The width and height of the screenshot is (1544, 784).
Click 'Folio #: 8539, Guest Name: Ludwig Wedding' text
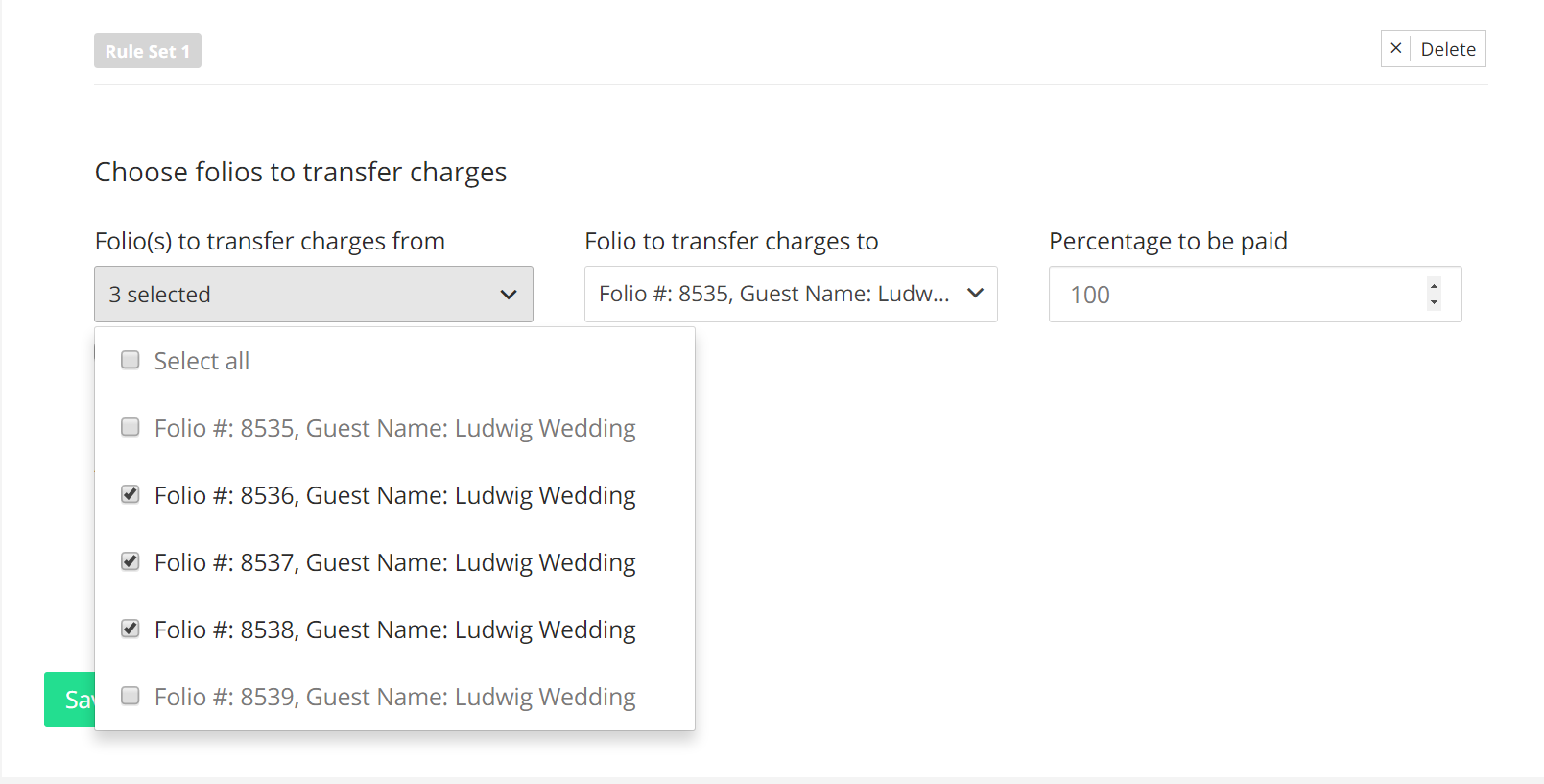coord(394,697)
